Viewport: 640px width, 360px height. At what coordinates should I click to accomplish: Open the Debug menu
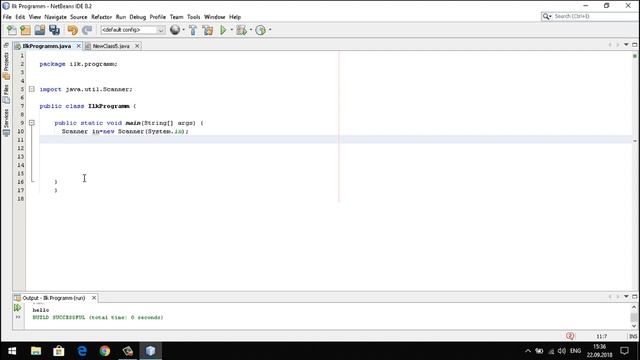point(138,17)
